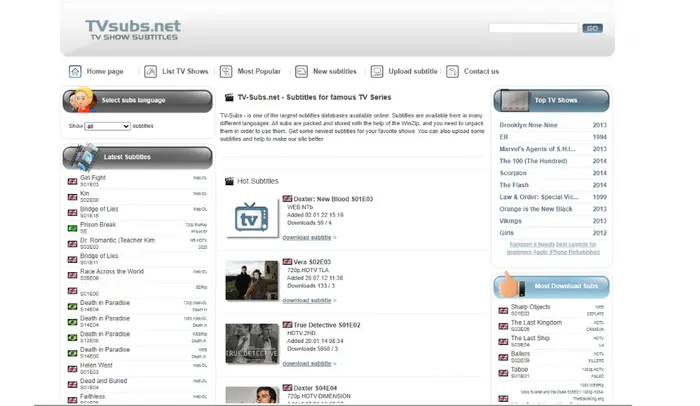This screenshot has width=700, height=406.
Task: Click the Home page house icon
Action: pyautogui.click(x=75, y=71)
